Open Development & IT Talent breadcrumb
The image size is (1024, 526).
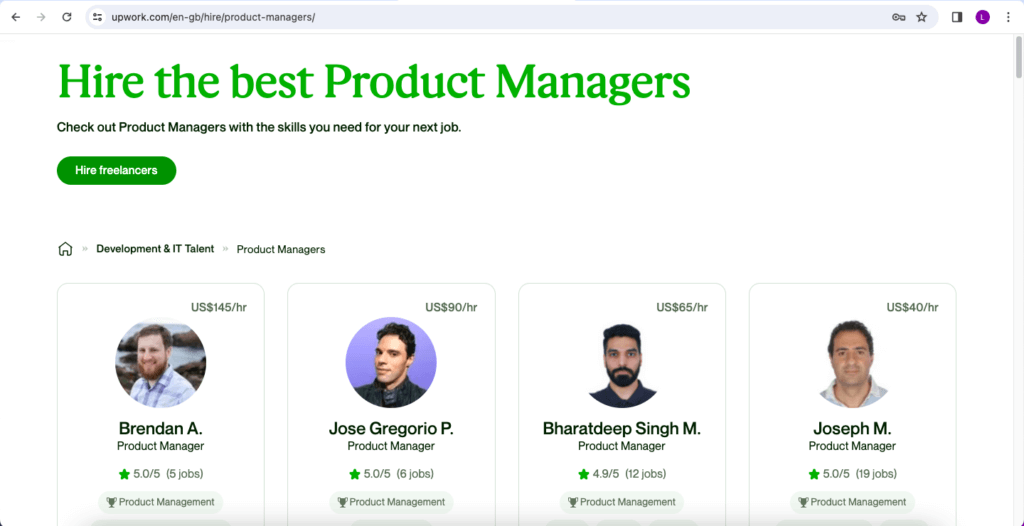155,249
